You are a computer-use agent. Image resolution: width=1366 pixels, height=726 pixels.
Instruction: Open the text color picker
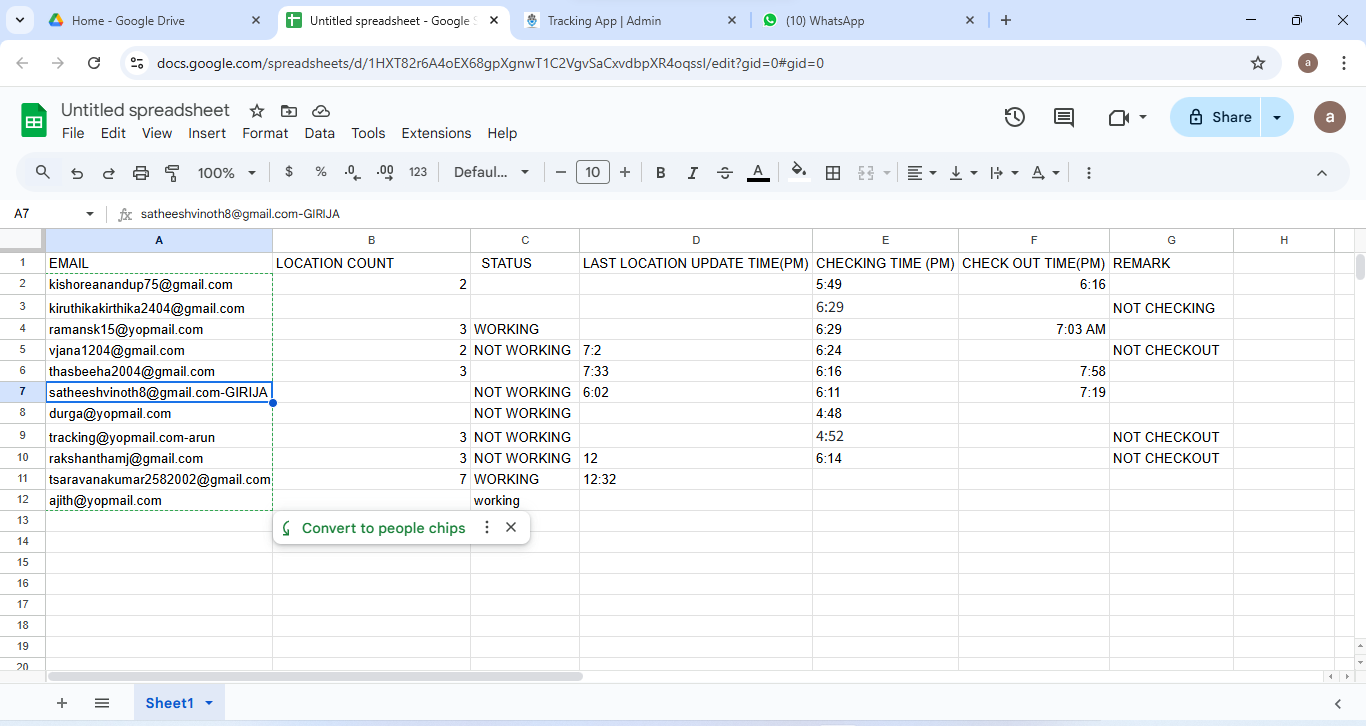758,173
